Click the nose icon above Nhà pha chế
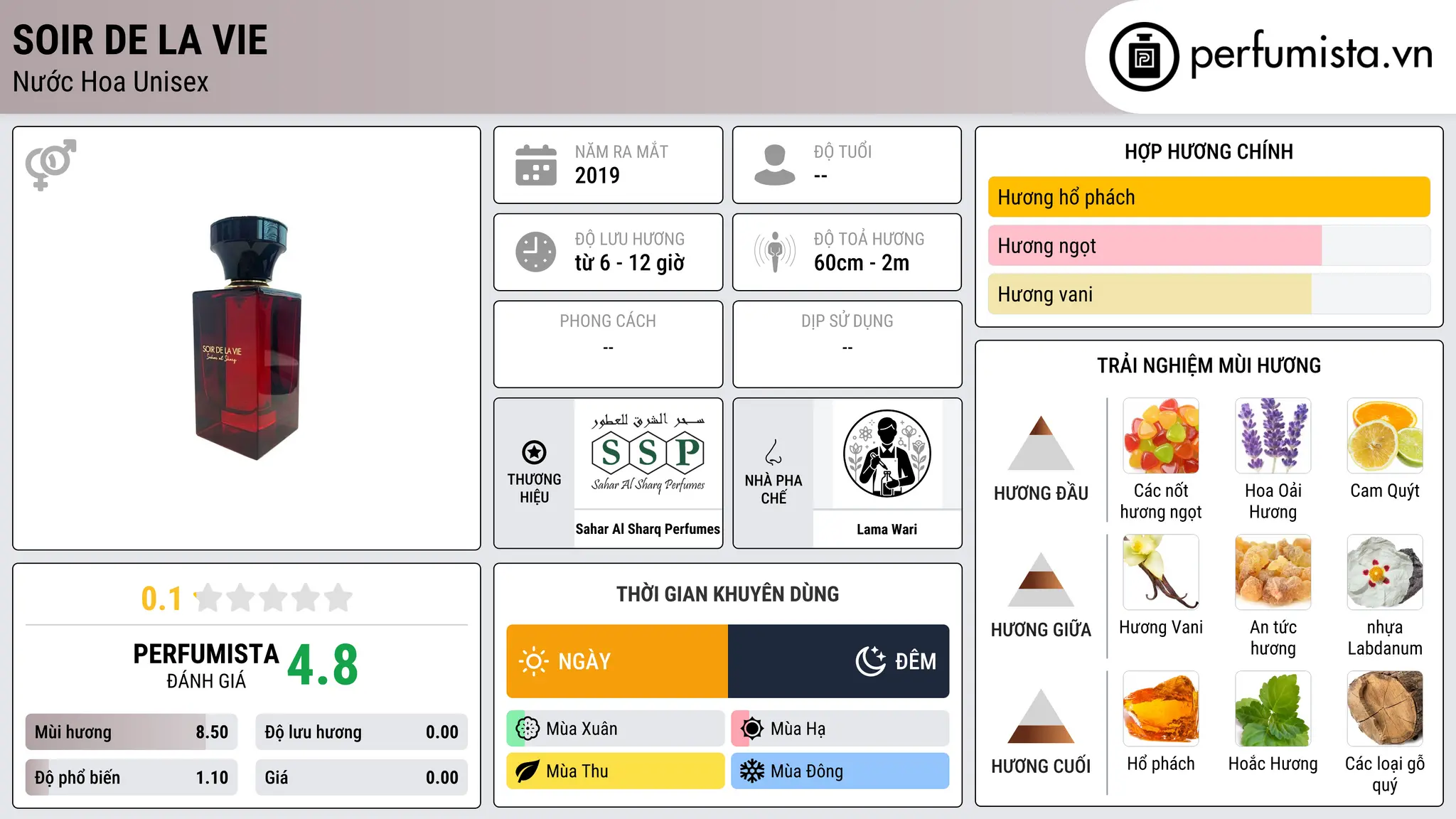Viewport: 1456px width, 819px height. click(x=773, y=452)
